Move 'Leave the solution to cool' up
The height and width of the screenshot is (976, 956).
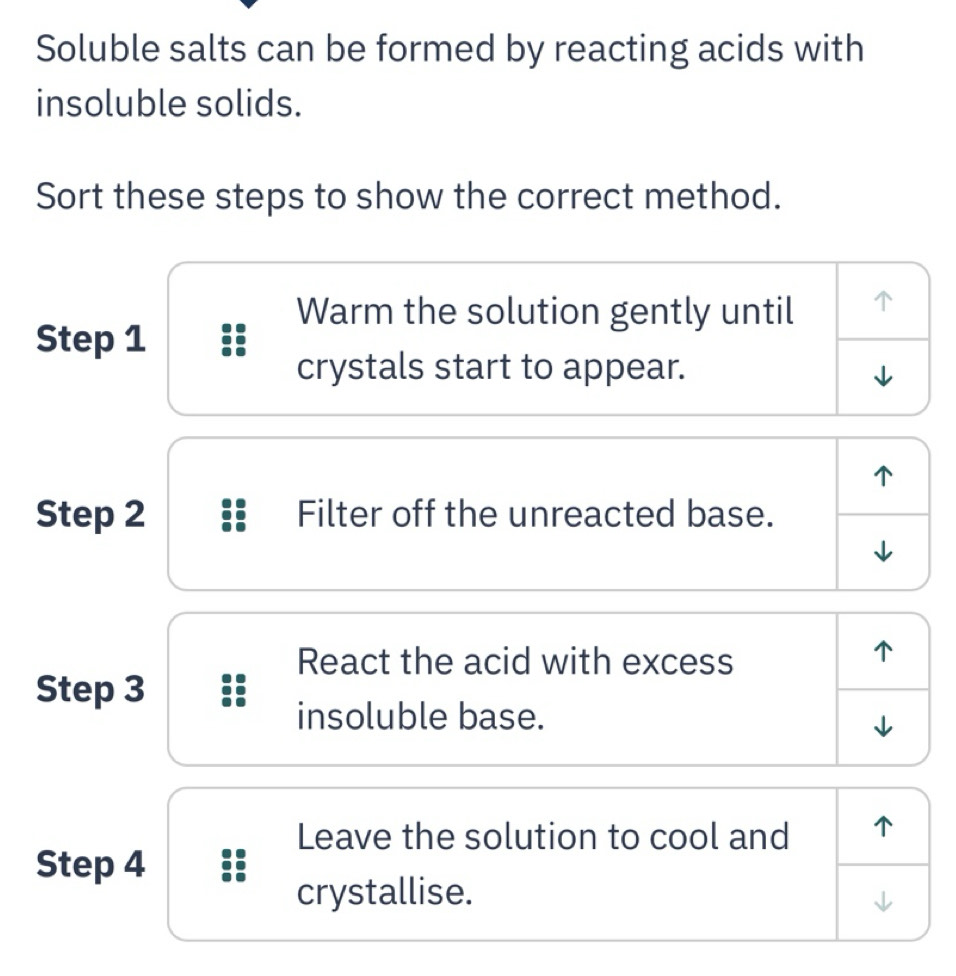click(x=883, y=827)
